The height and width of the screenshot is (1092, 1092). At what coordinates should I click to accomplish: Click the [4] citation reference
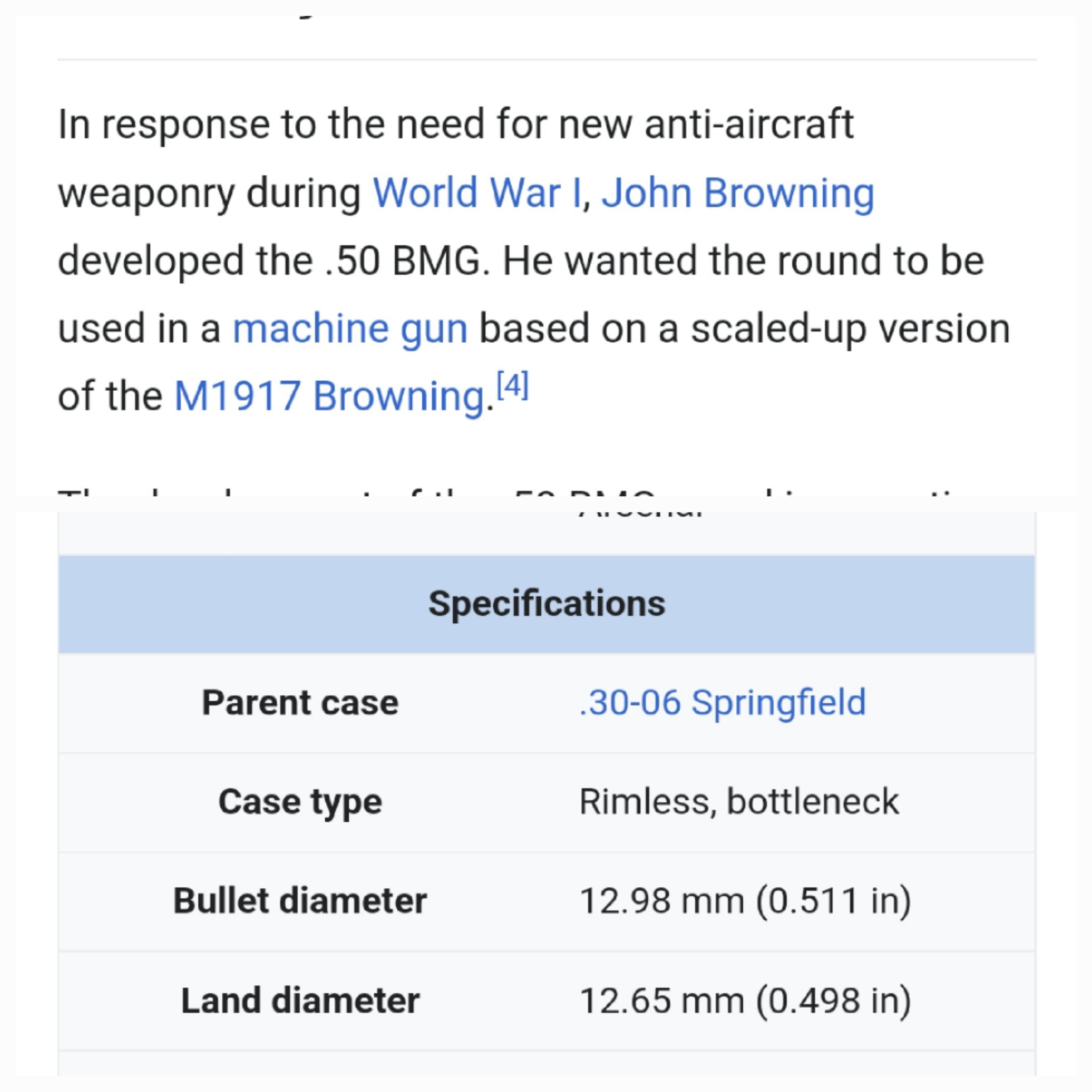pyautogui.click(x=512, y=386)
